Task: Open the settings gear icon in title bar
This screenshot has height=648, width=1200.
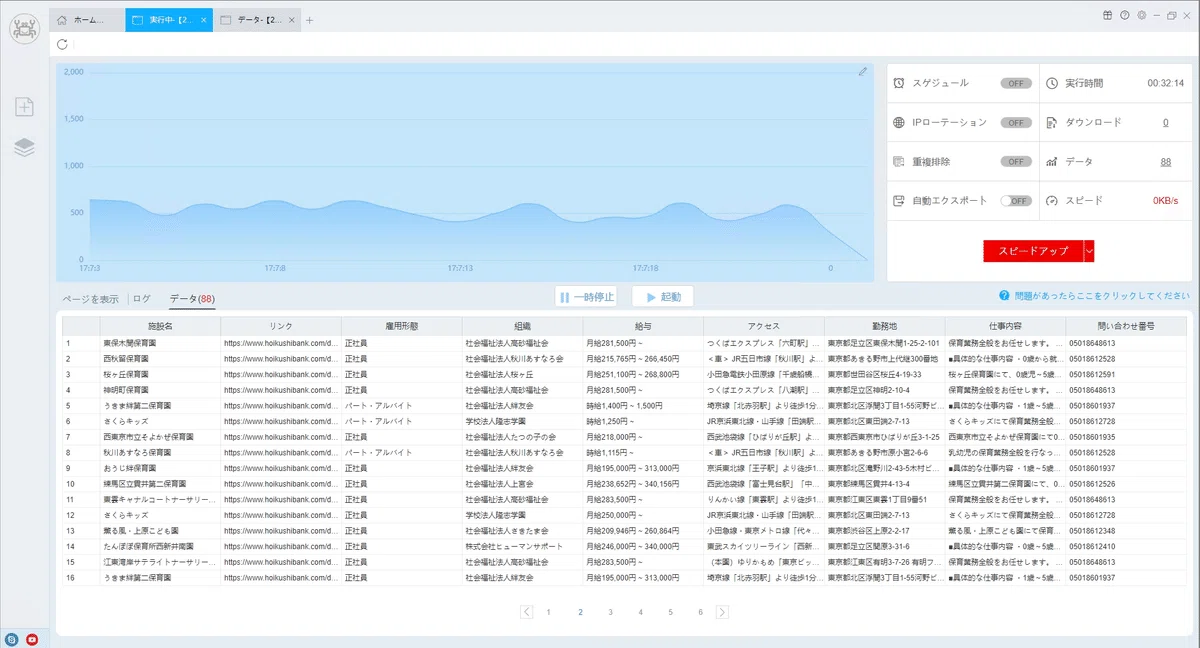Action: pos(1141,15)
